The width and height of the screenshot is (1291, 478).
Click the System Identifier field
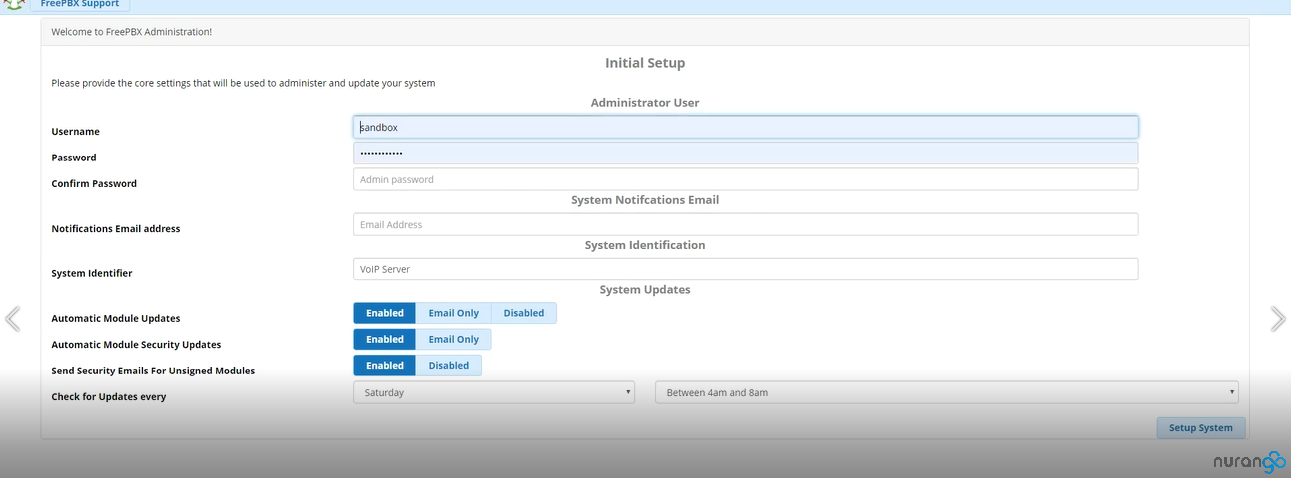[745, 269]
